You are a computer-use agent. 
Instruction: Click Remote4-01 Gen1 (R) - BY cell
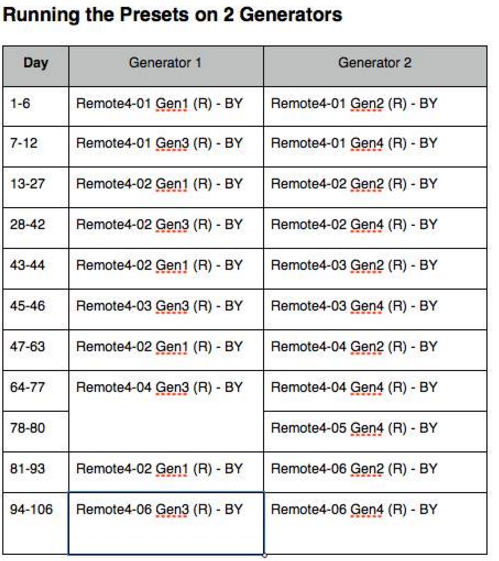pyautogui.click(x=166, y=106)
